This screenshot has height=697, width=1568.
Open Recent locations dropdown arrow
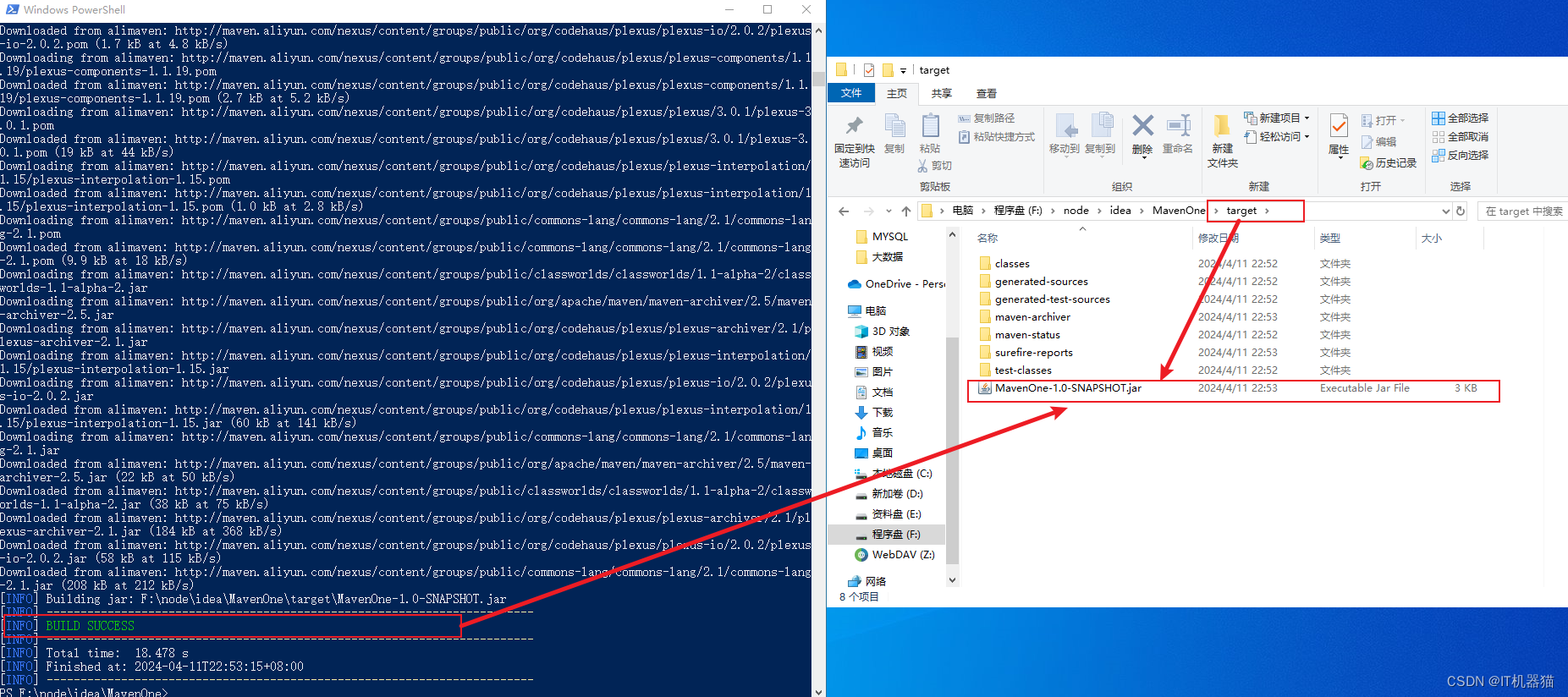pyautogui.click(x=889, y=211)
